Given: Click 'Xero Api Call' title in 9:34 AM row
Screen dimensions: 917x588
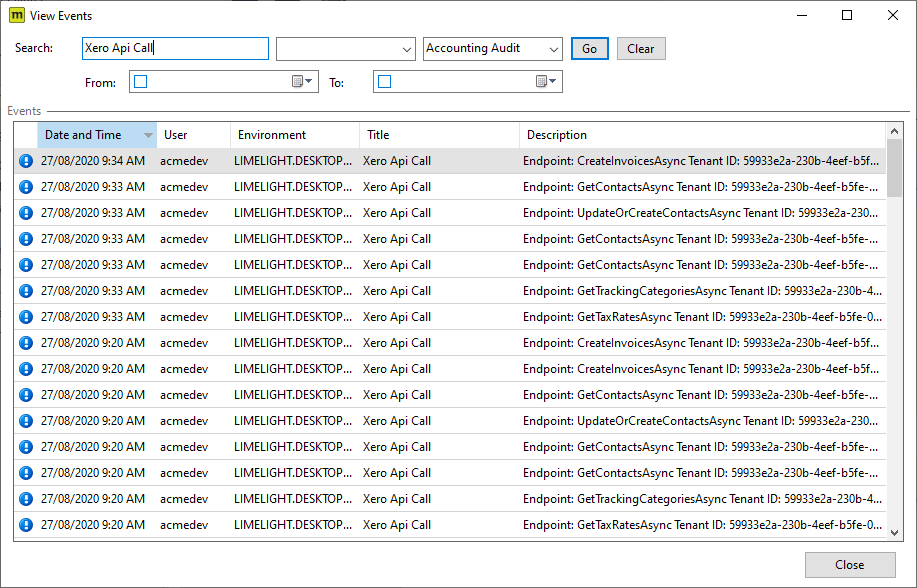Looking at the screenshot, I should [397, 161].
